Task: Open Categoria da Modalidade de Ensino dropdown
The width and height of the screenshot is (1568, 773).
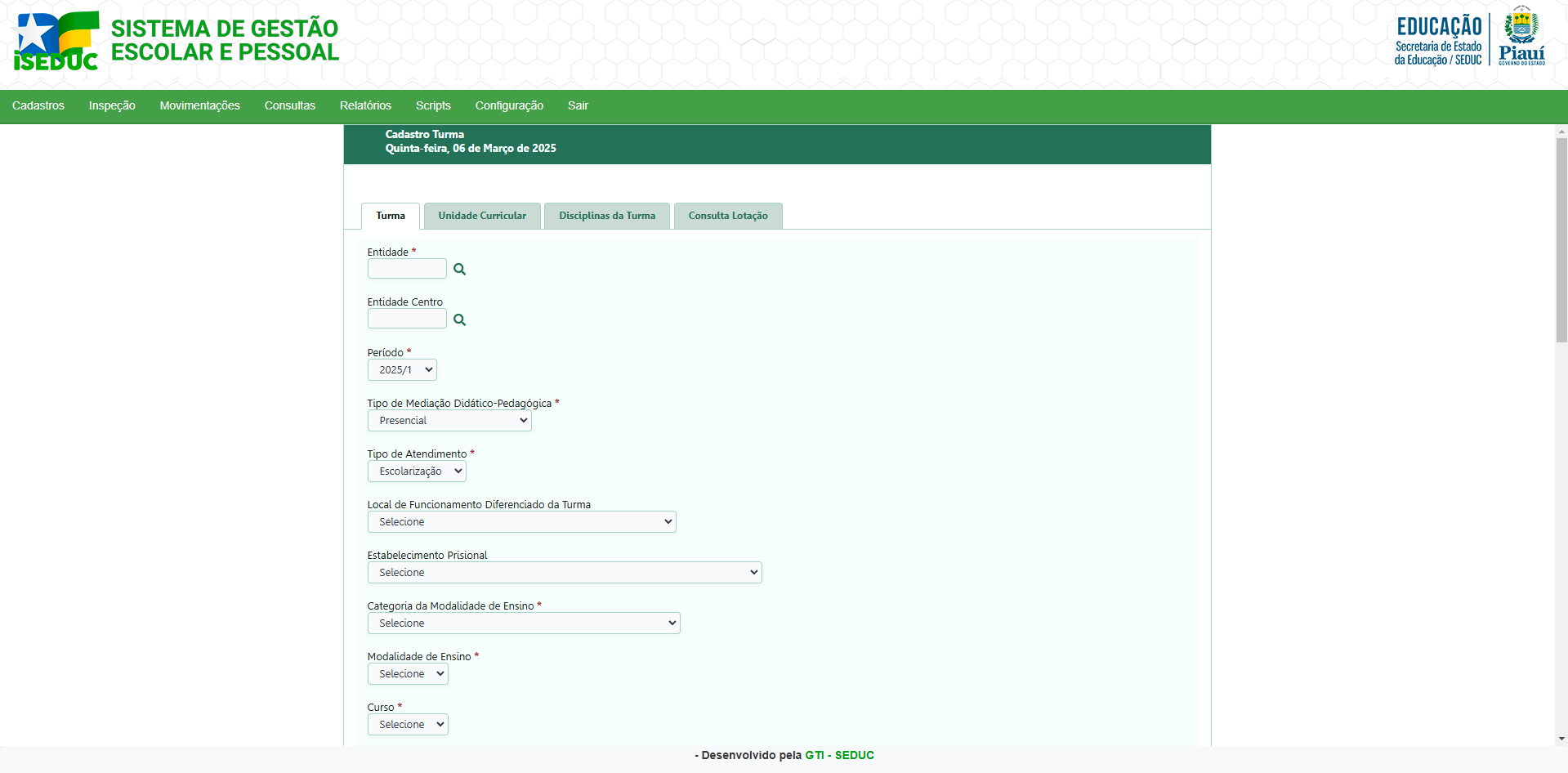Action: 524,623
